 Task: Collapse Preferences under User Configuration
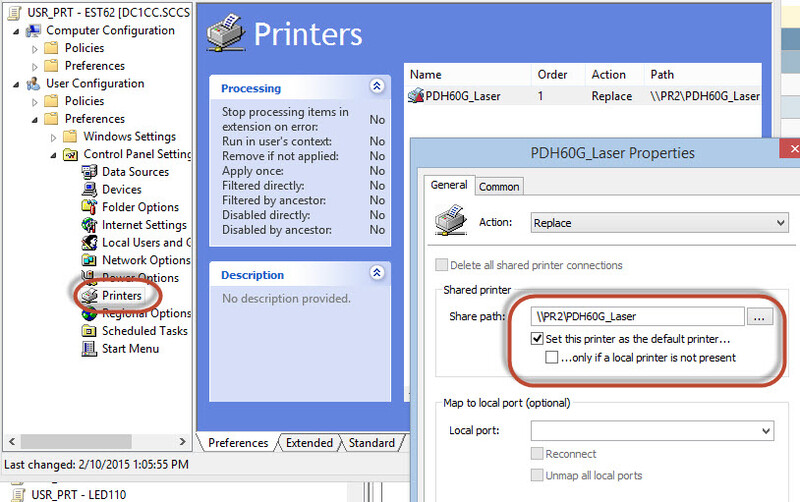(x=35, y=120)
